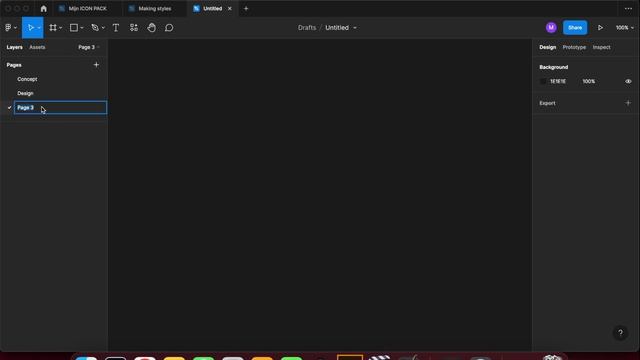This screenshot has width=640, height=360.
Task: Select the Hand tool
Action: [x=151, y=28]
